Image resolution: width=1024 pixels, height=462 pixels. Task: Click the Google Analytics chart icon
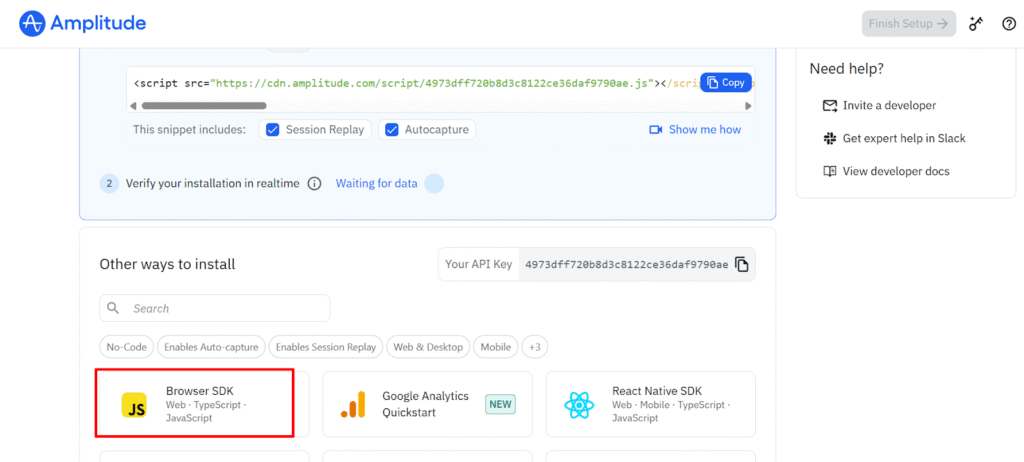[353, 404]
